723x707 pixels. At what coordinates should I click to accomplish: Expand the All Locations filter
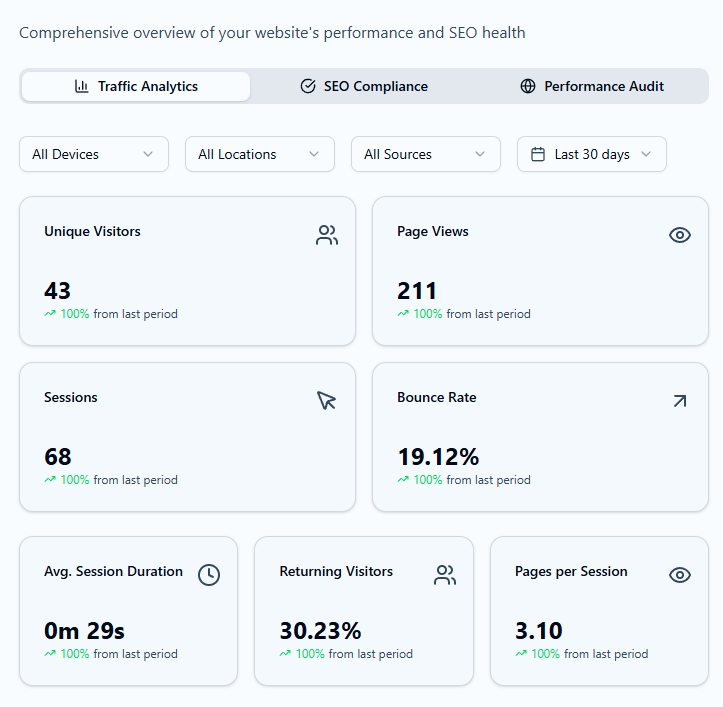[259, 154]
